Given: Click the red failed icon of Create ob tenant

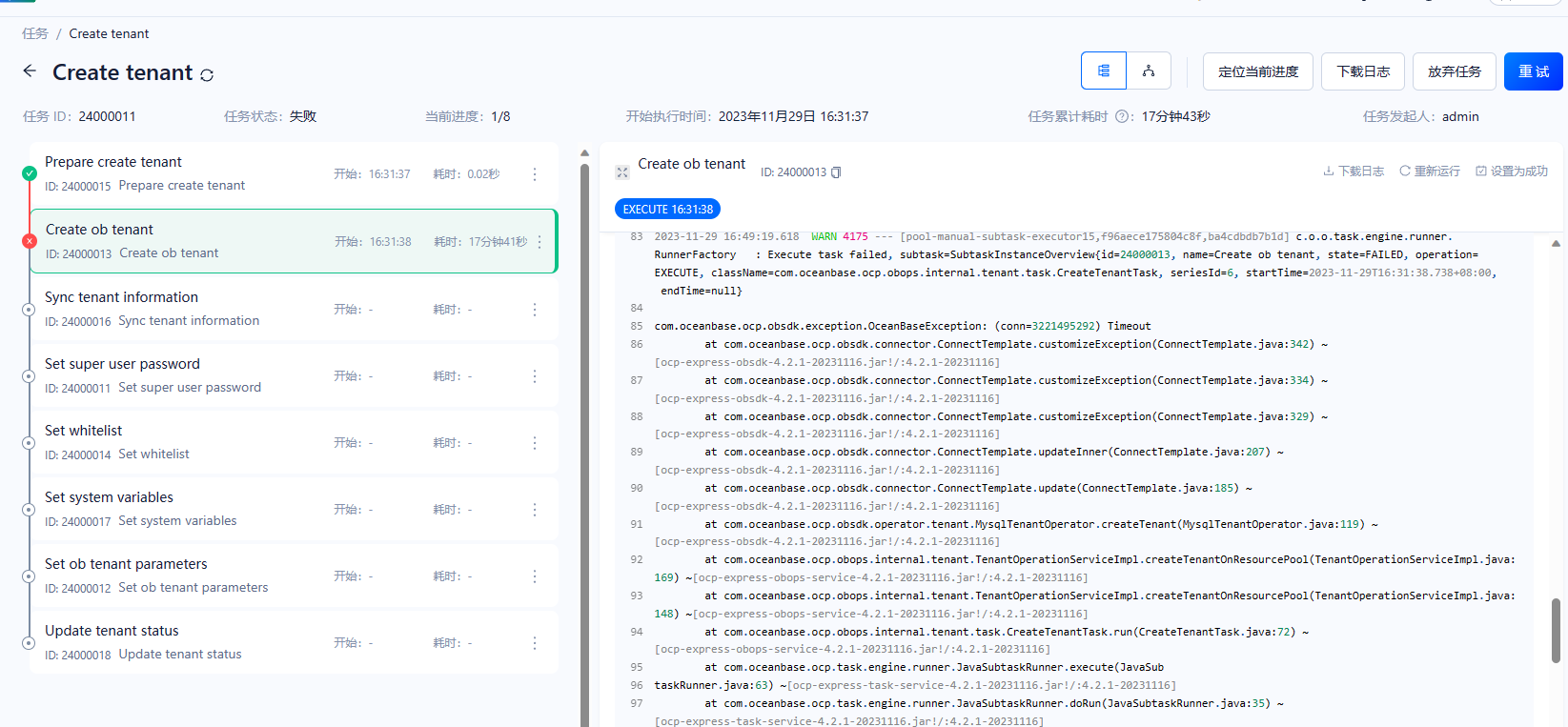Looking at the screenshot, I should point(30,241).
